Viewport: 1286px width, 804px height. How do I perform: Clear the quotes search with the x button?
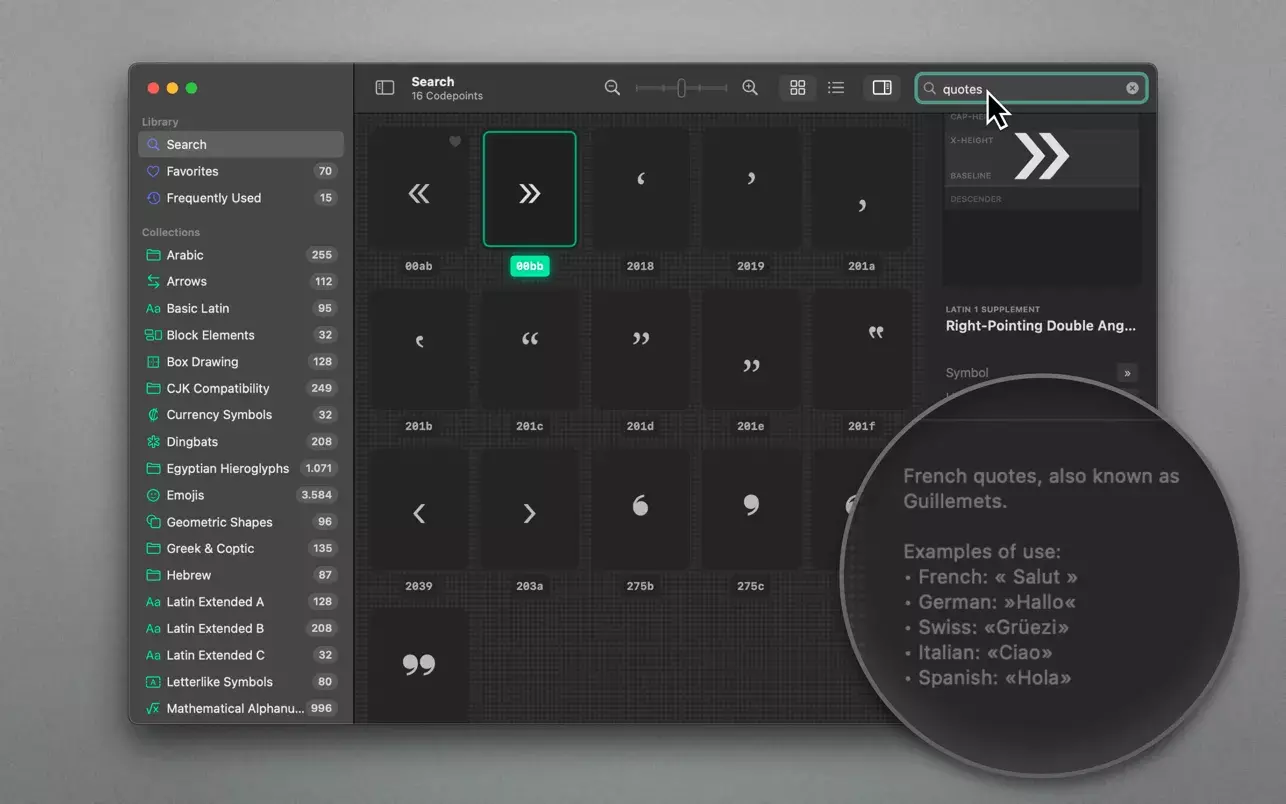[1131, 88]
